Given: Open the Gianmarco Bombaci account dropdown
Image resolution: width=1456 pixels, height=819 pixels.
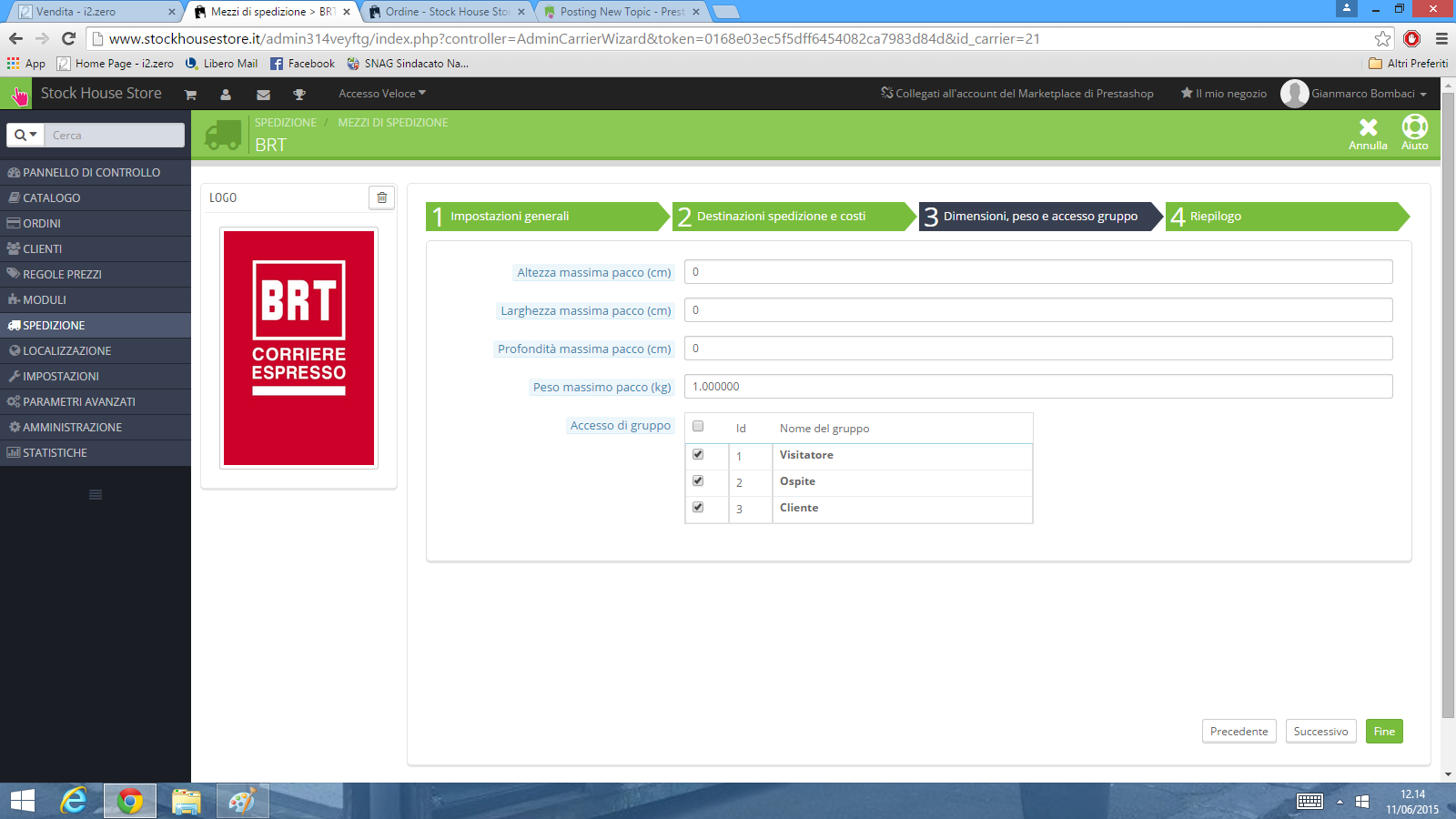Looking at the screenshot, I should 1369,94.
